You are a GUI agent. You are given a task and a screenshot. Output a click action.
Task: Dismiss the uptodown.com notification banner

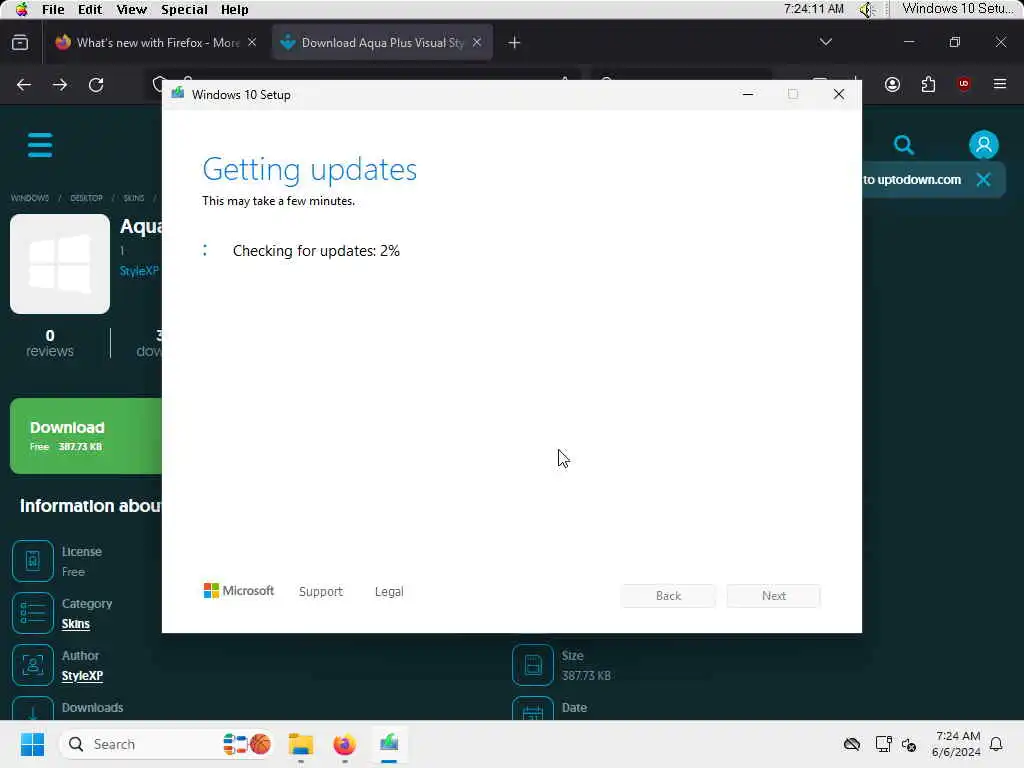point(983,180)
